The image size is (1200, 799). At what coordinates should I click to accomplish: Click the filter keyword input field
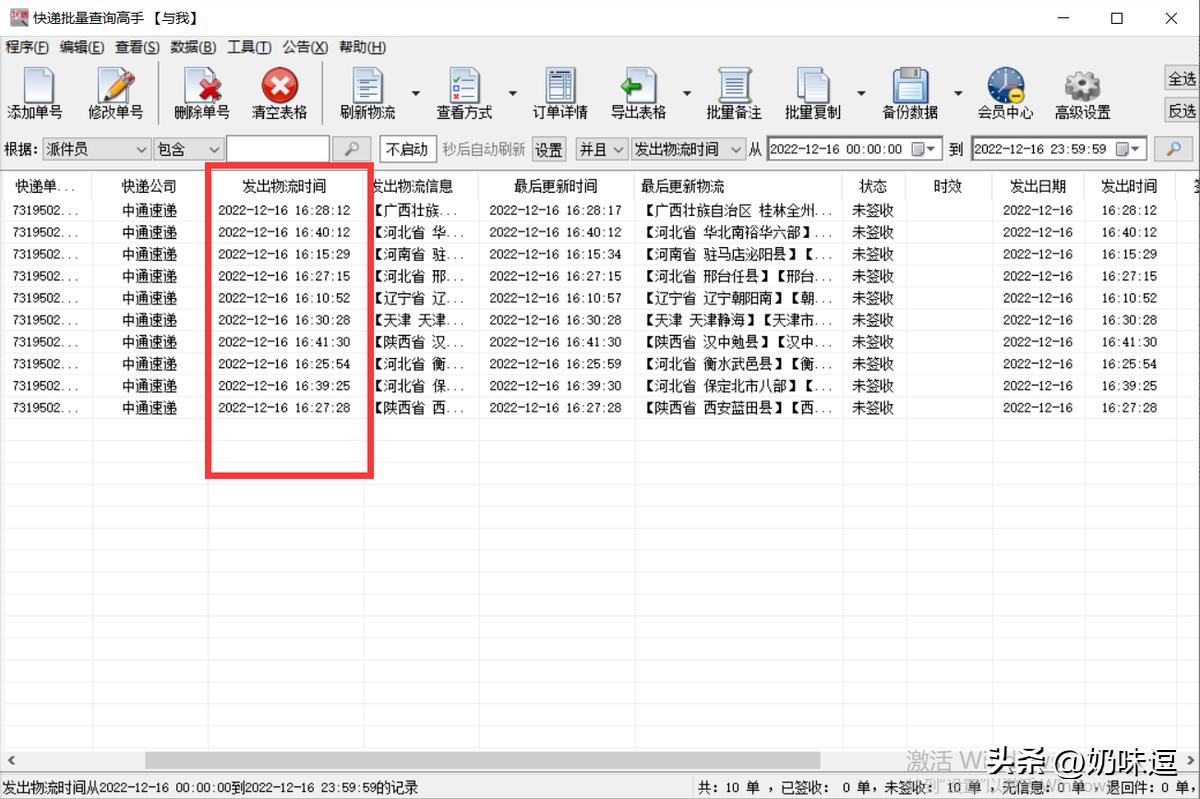pyautogui.click(x=280, y=148)
